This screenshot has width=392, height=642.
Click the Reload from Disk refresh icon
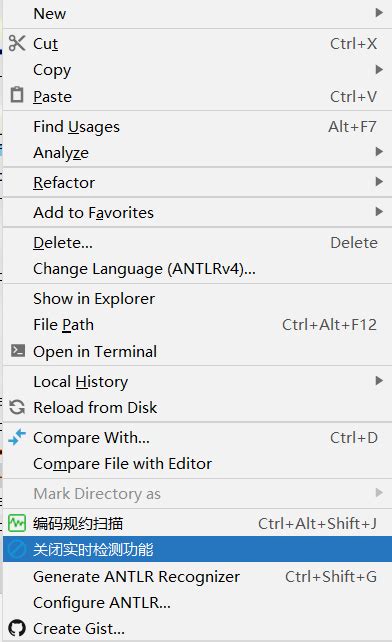[17, 407]
